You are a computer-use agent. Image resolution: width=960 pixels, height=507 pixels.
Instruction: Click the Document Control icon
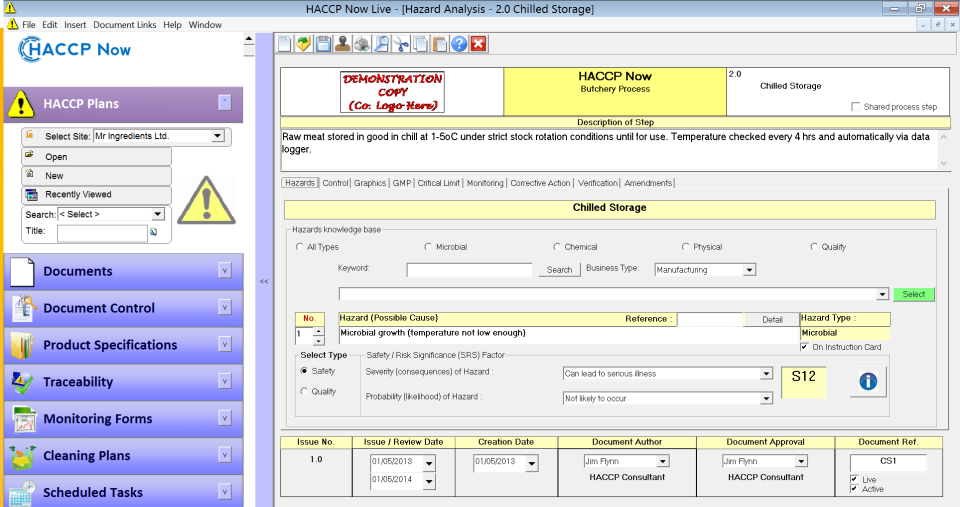(x=23, y=309)
